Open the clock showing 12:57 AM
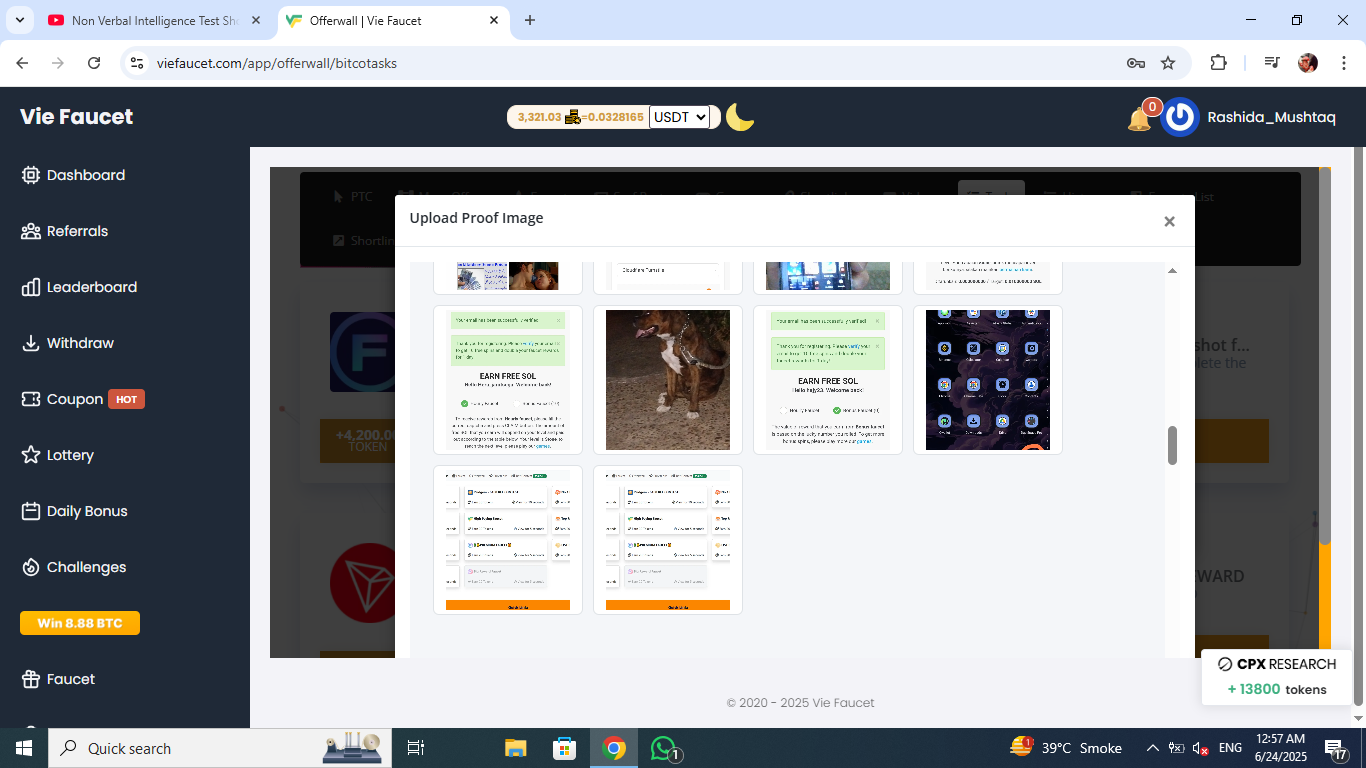The width and height of the screenshot is (1366, 768). [1281, 748]
